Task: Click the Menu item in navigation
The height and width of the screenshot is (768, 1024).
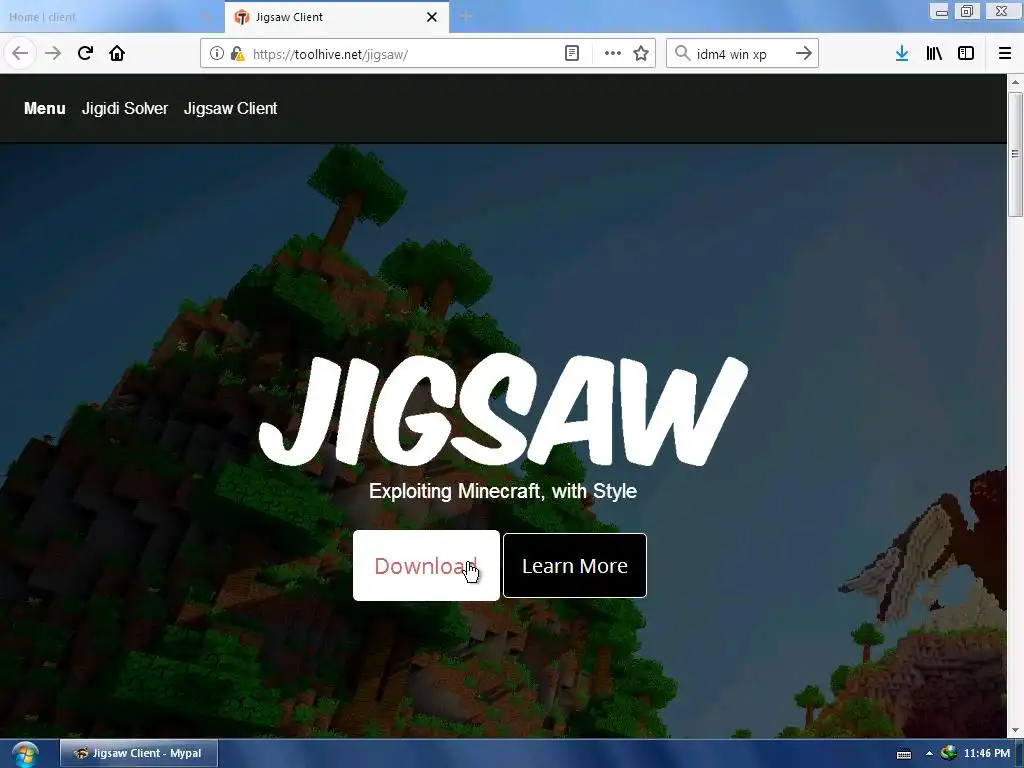Action: [44, 108]
